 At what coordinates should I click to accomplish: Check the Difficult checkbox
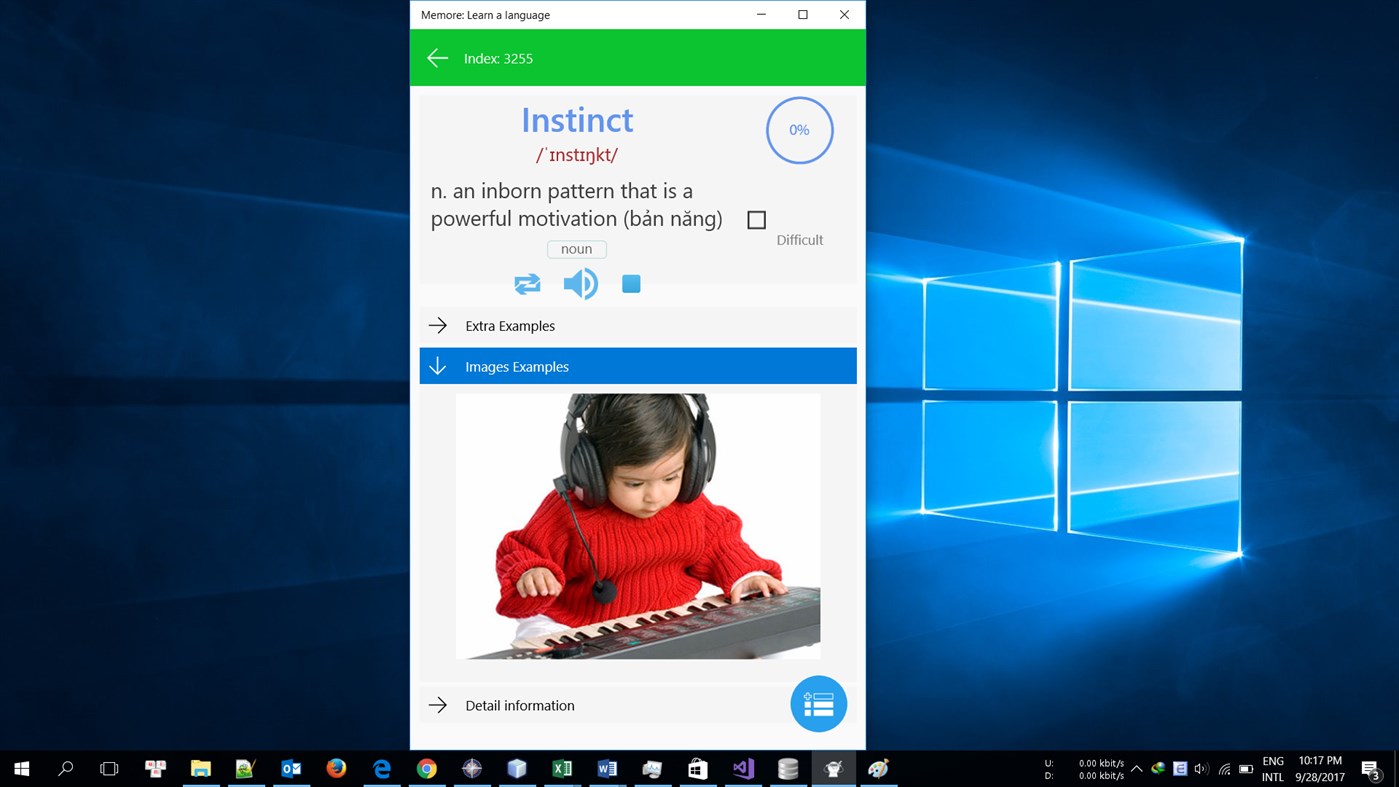pyautogui.click(x=756, y=219)
